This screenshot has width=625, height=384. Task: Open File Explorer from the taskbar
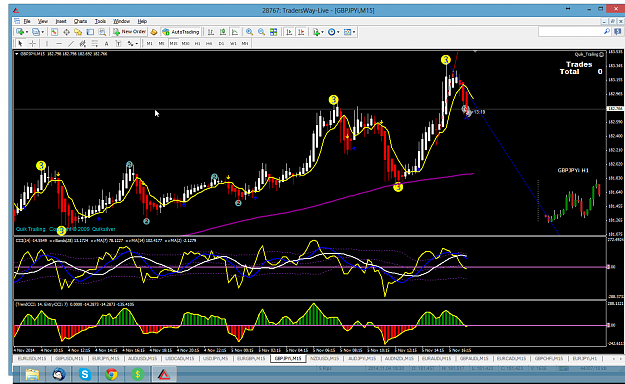point(32,374)
